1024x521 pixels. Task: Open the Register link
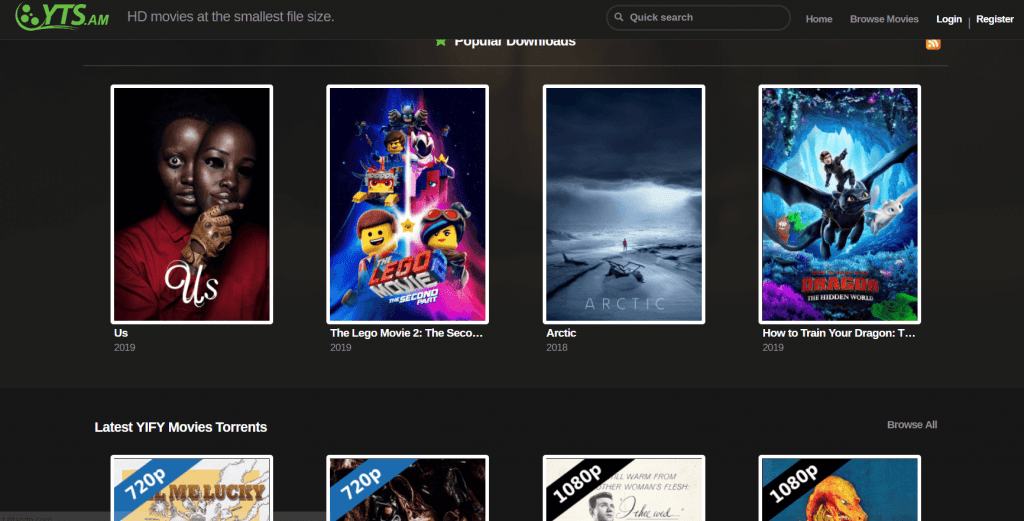point(994,19)
